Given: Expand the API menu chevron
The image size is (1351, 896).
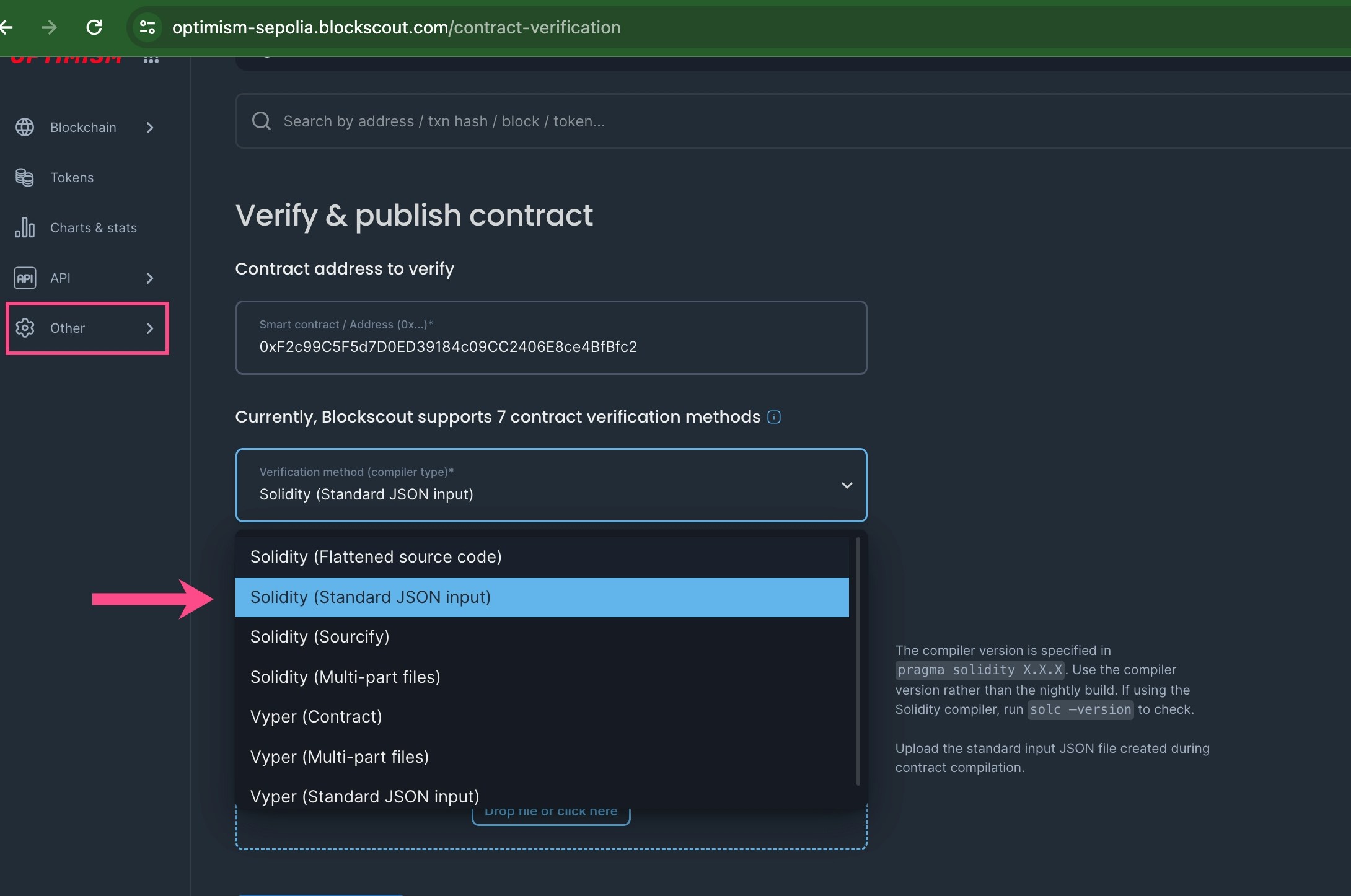Looking at the screenshot, I should (x=149, y=278).
